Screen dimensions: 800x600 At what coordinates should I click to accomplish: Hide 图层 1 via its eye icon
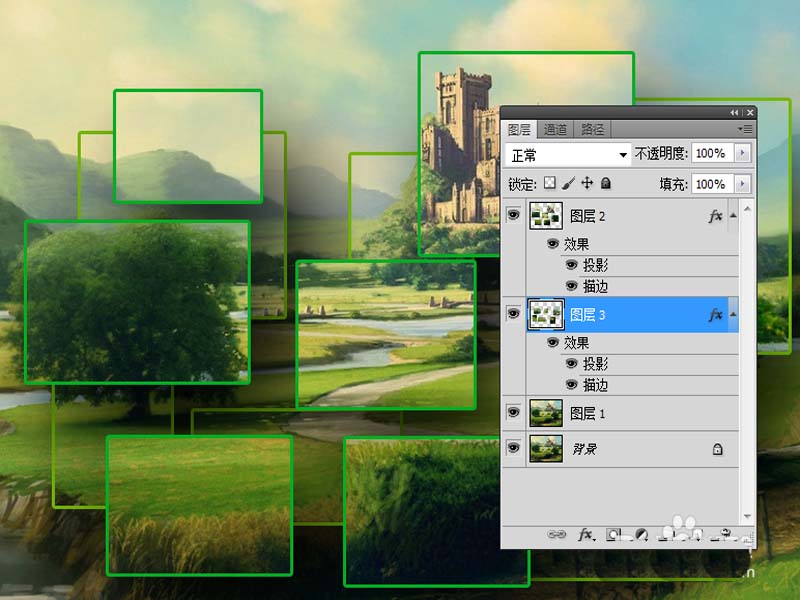[513, 412]
